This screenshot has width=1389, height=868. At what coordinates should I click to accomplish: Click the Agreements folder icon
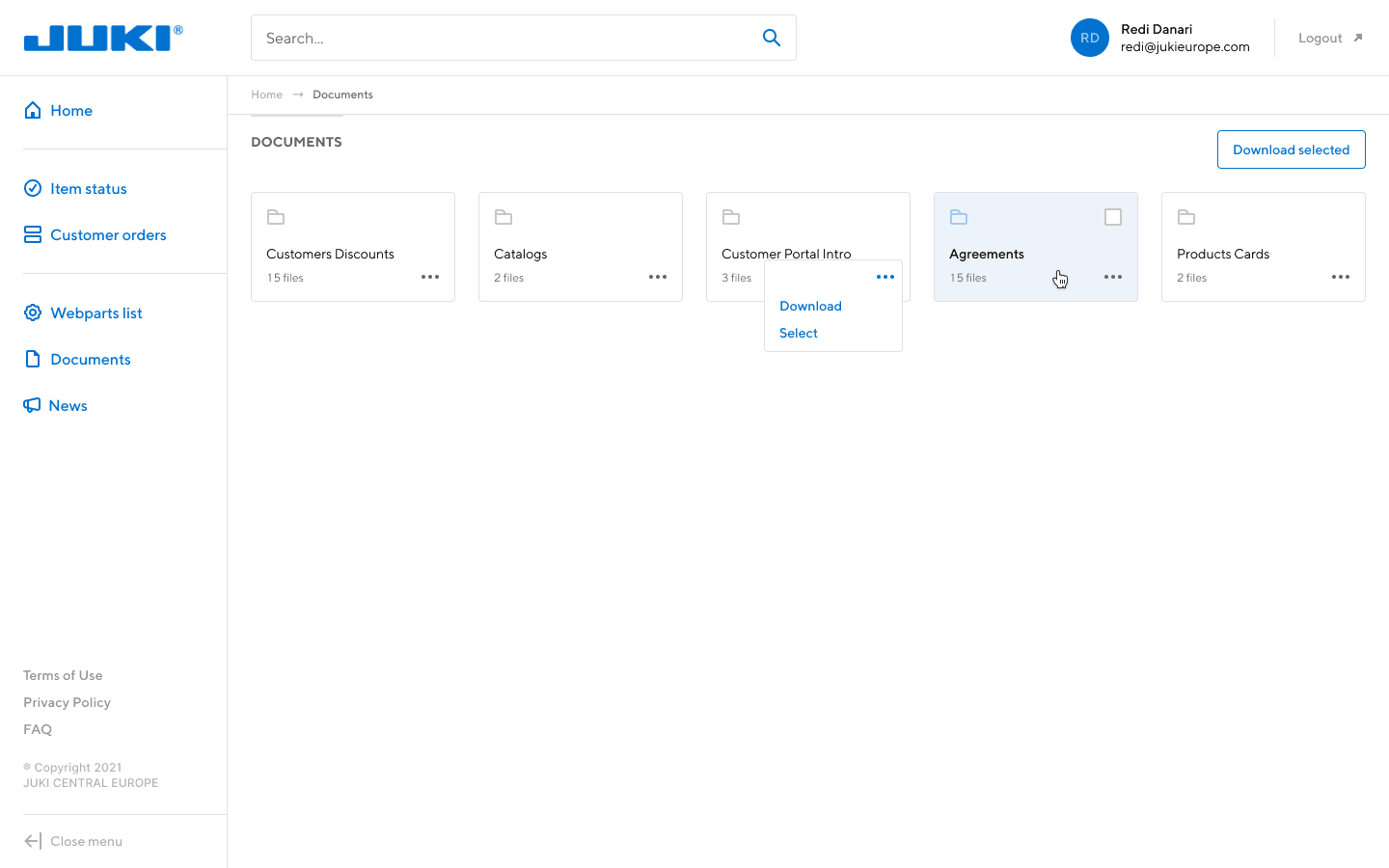pyautogui.click(x=959, y=217)
